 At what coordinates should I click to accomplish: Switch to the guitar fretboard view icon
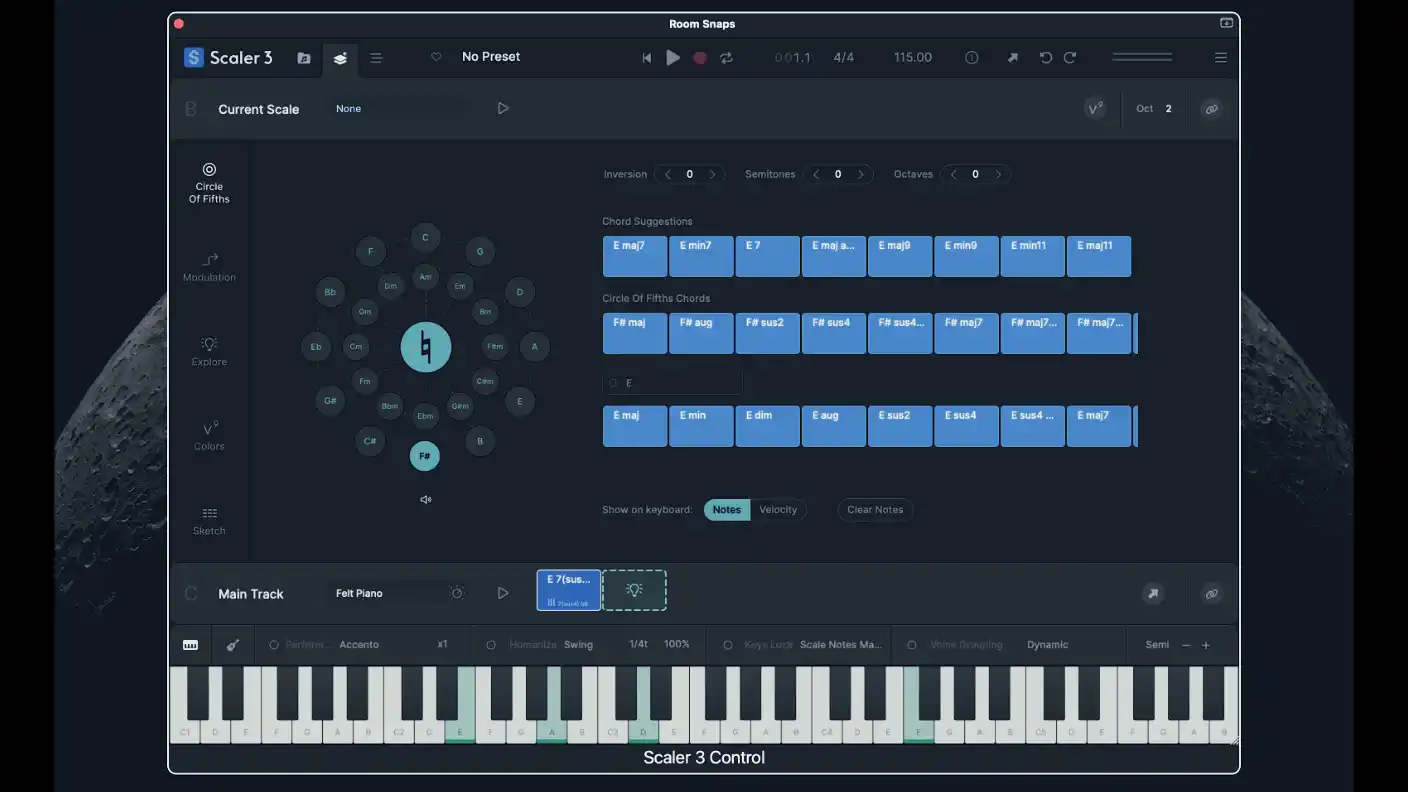[x=233, y=645]
